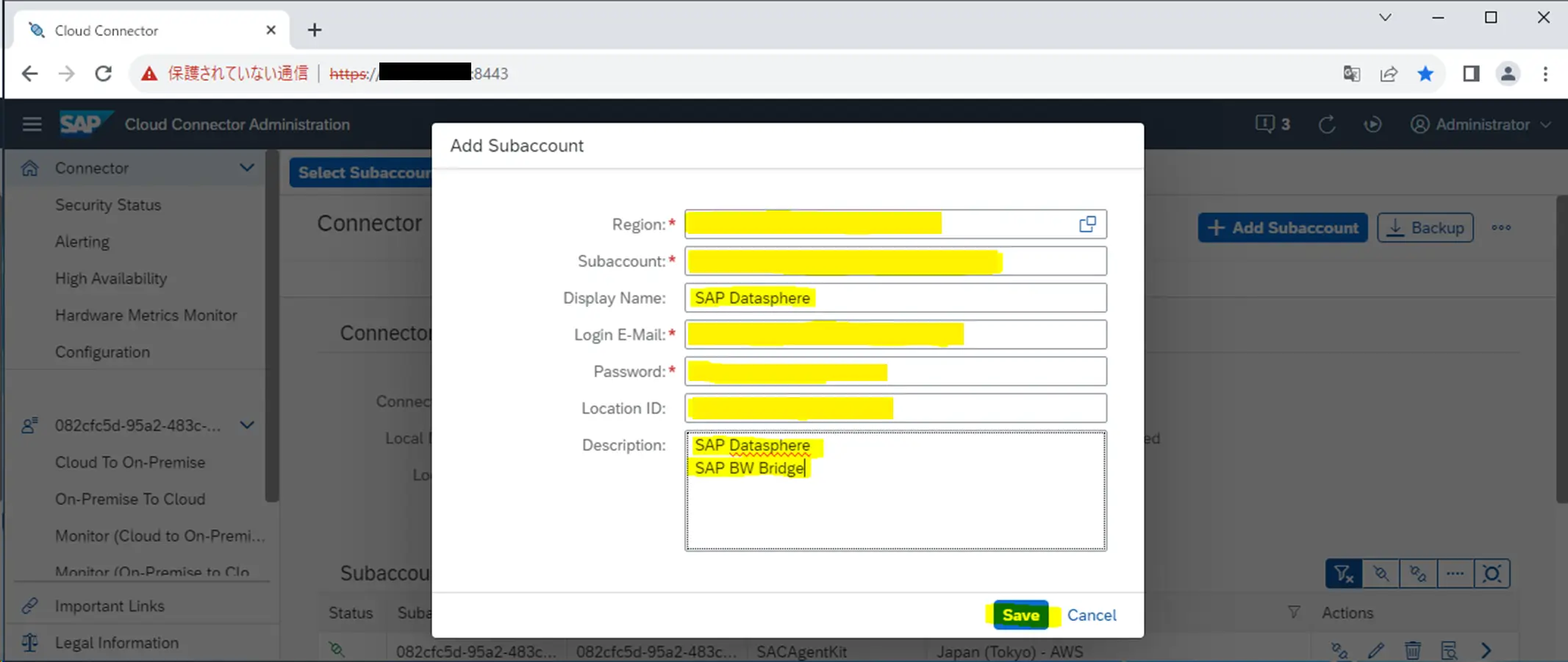The width and height of the screenshot is (1568, 662).
Task: Click the disconnect icon in the subaccount toolbar
Action: (1381, 574)
